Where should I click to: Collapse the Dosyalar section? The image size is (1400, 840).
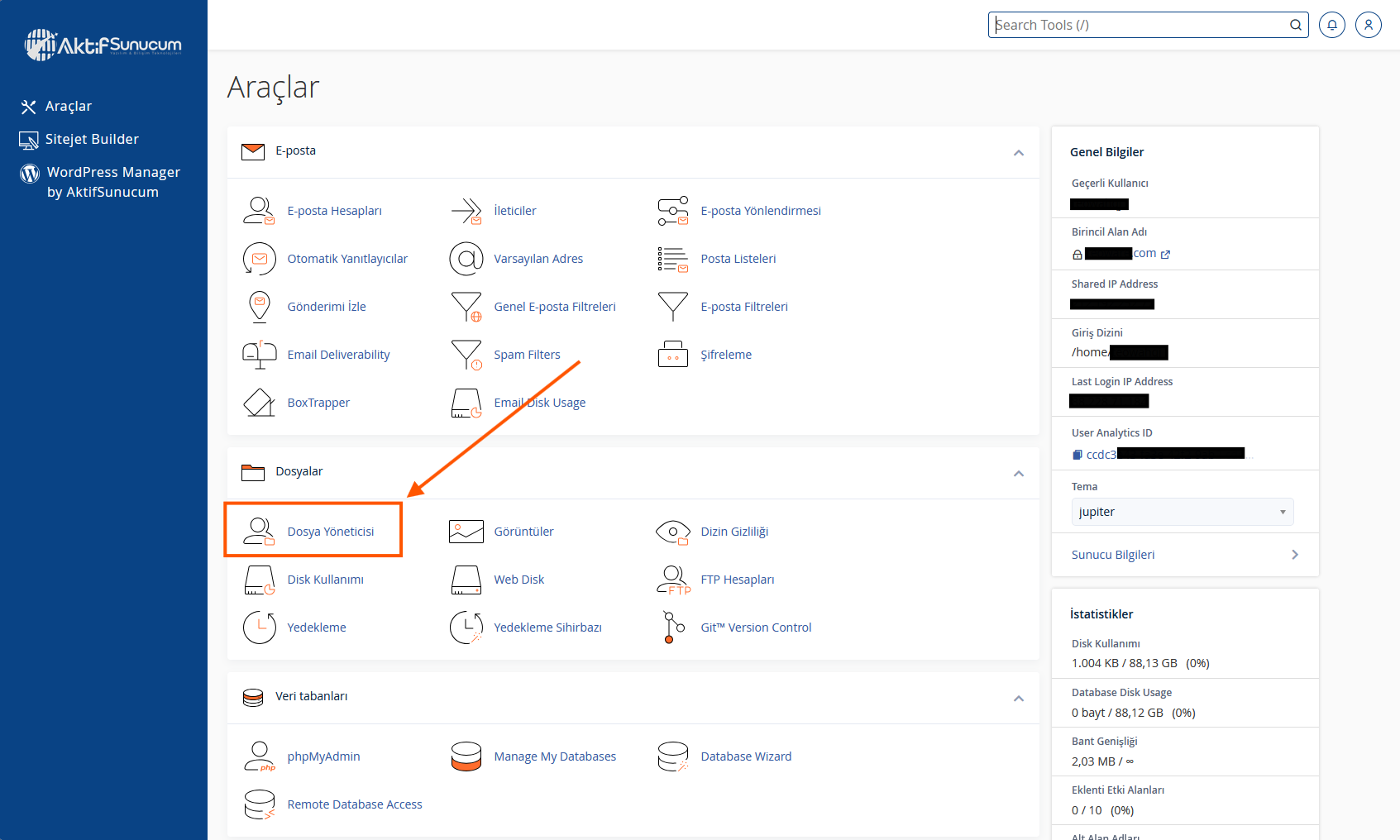click(1018, 474)
